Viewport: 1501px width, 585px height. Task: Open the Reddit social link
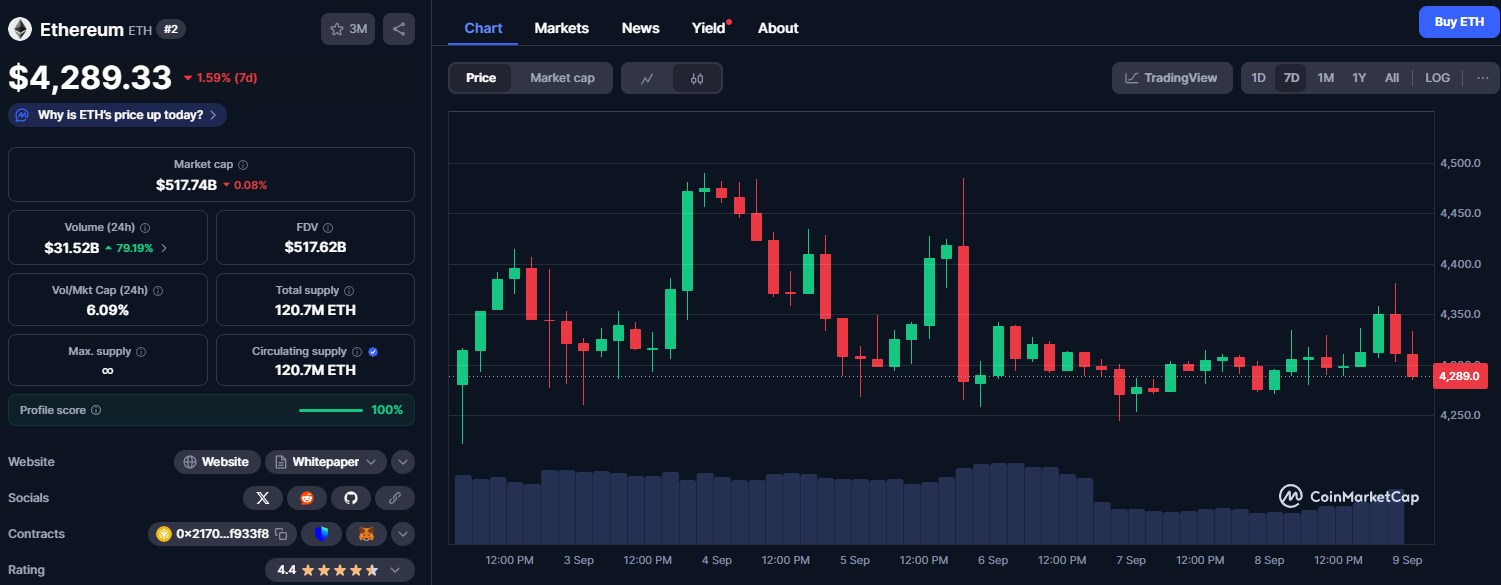click(x=307, y=498)
